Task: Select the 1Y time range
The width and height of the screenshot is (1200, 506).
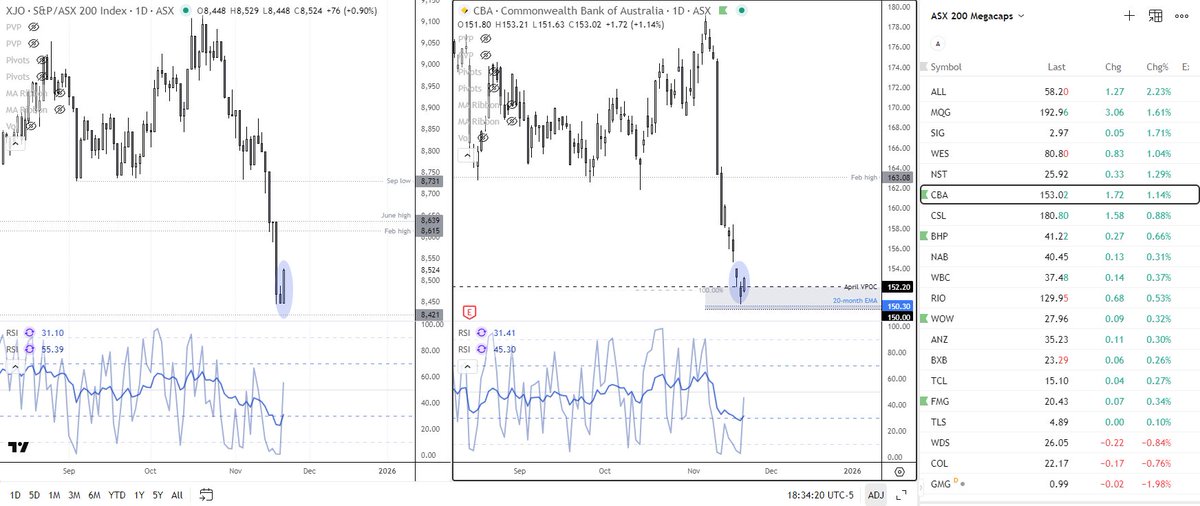Action: (139, 494)
